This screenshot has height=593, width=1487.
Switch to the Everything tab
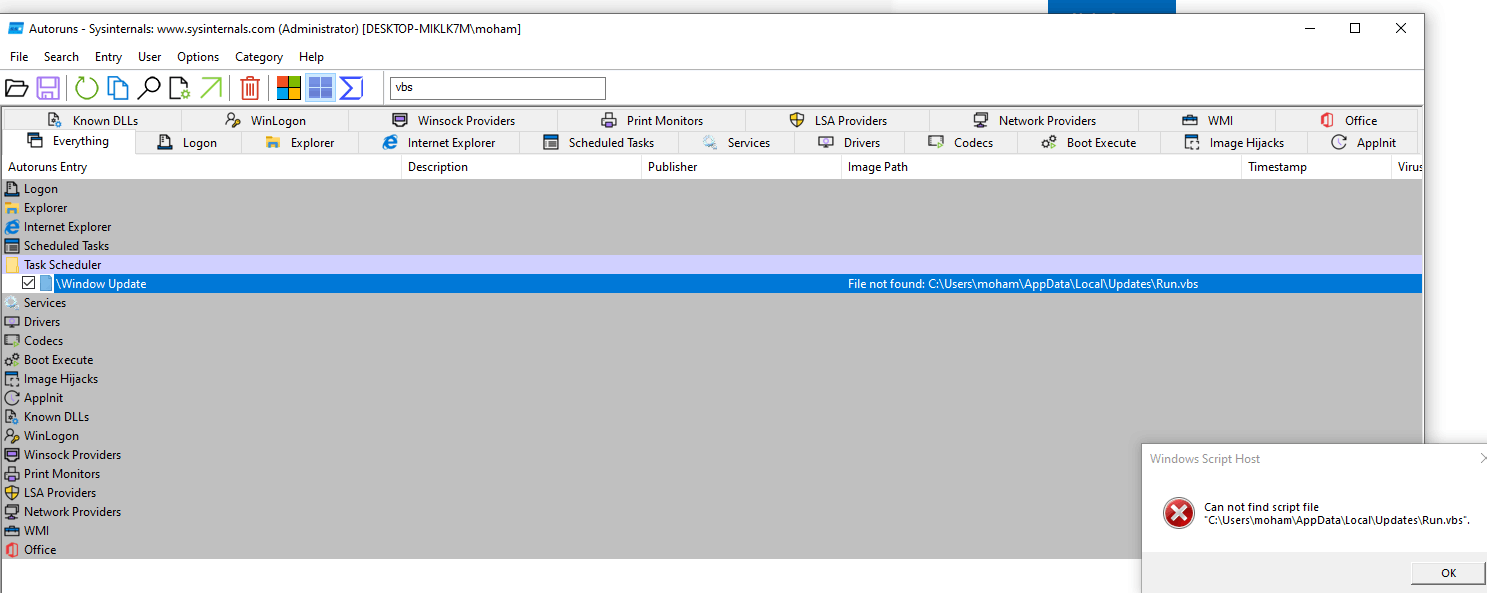pos(69,141)
